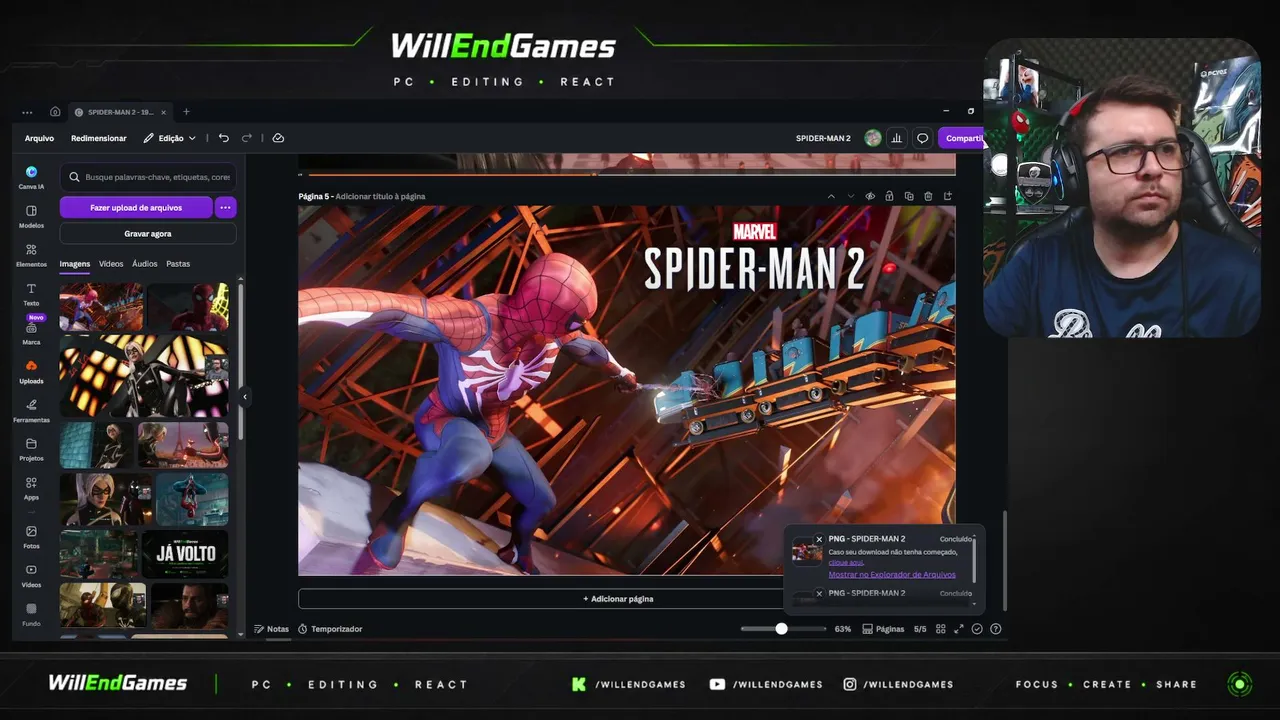Switch to the Pastas tab
This screenshot has width=1280, height=720.
coord(178,264)
